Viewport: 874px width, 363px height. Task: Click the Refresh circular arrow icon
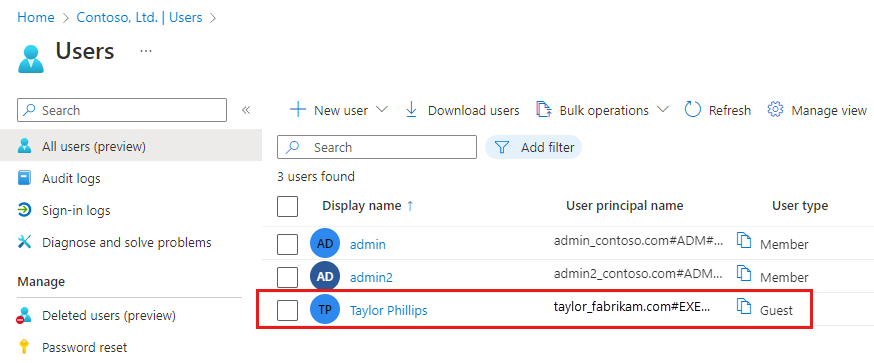pos(692,110)
